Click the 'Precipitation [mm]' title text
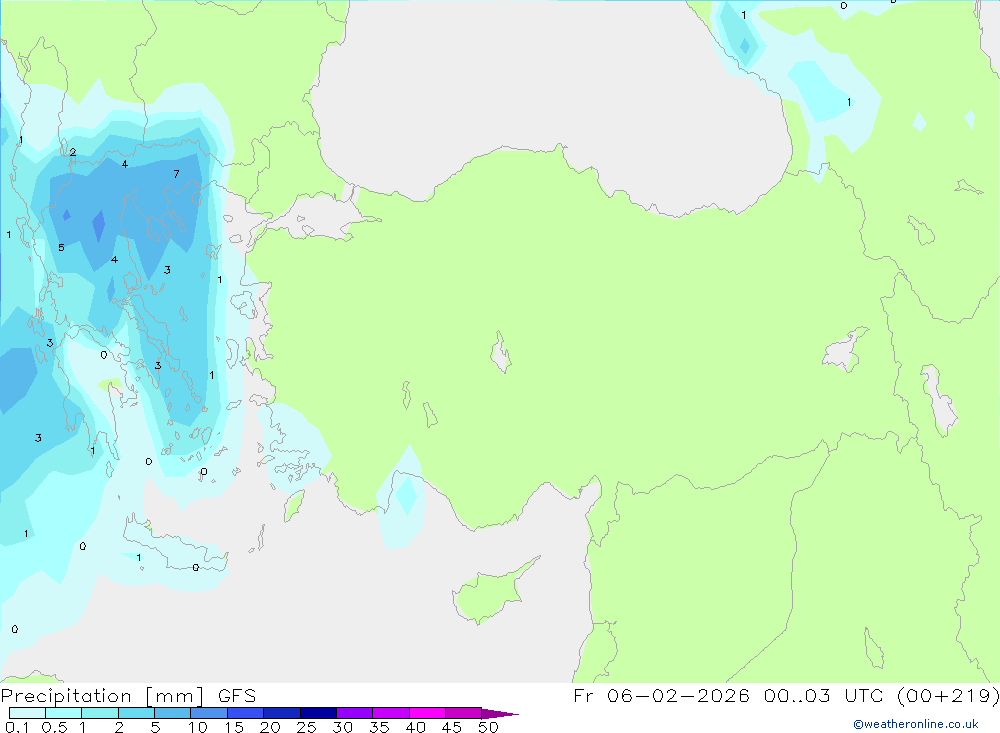This screenshot has width=1000, height=733. (103, 696)
